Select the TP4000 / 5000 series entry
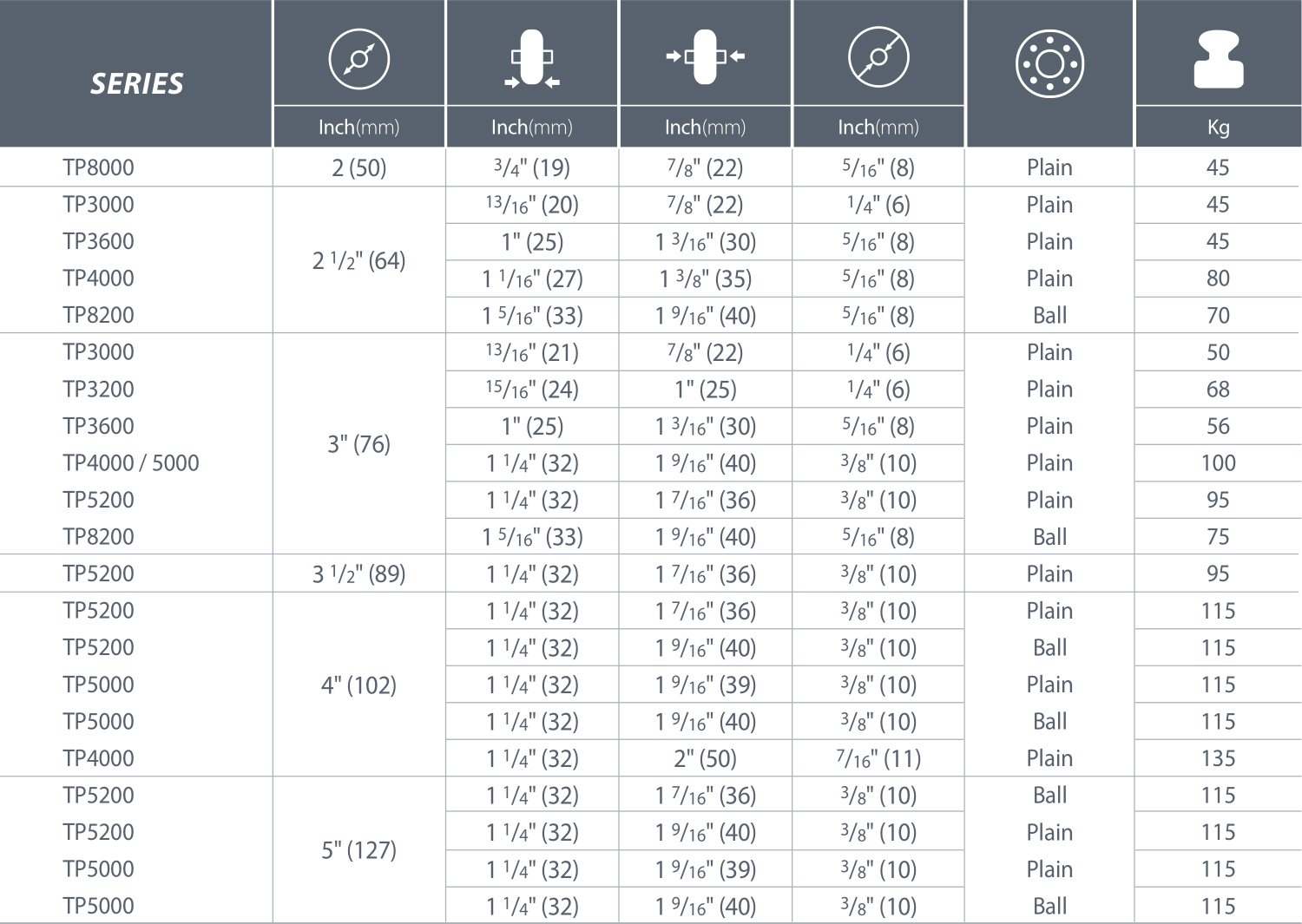Image resolution: width=1302 pixels, height=924 pixels. (131, 463)
